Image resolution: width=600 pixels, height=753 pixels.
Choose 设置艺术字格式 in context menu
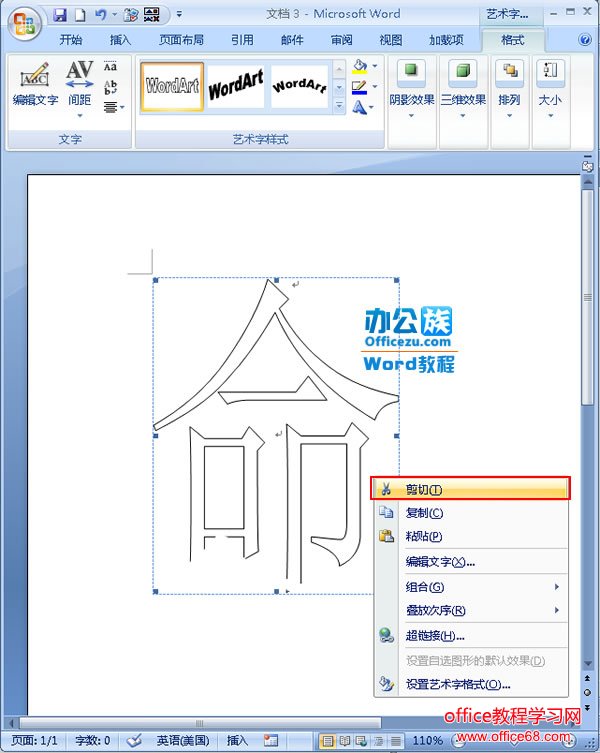(x=471, y=684)
